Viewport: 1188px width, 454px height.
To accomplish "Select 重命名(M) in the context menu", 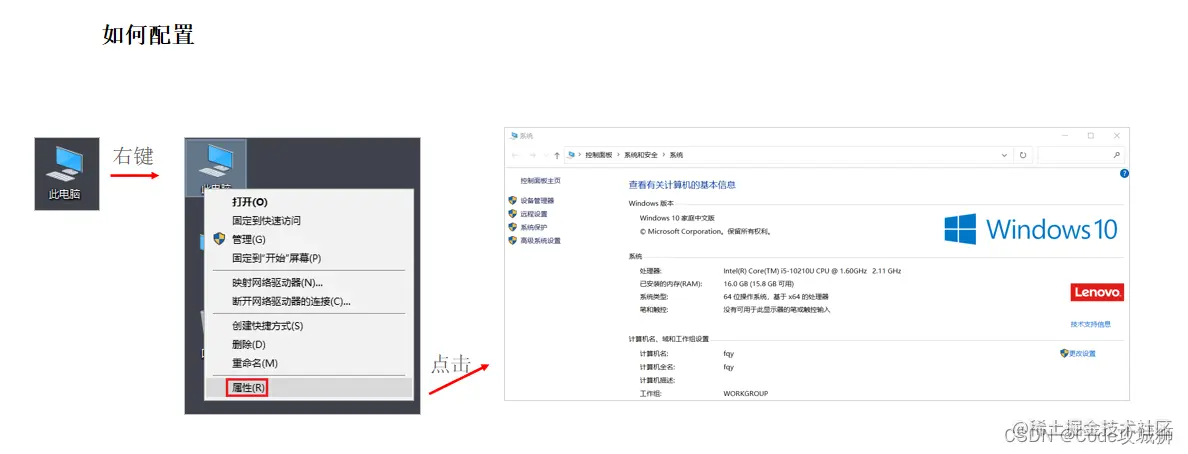I will tap(255, 363).
